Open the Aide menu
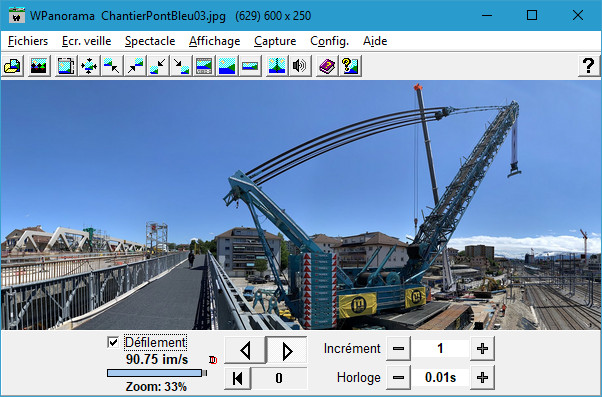The image size is (602, 397). 375,41
